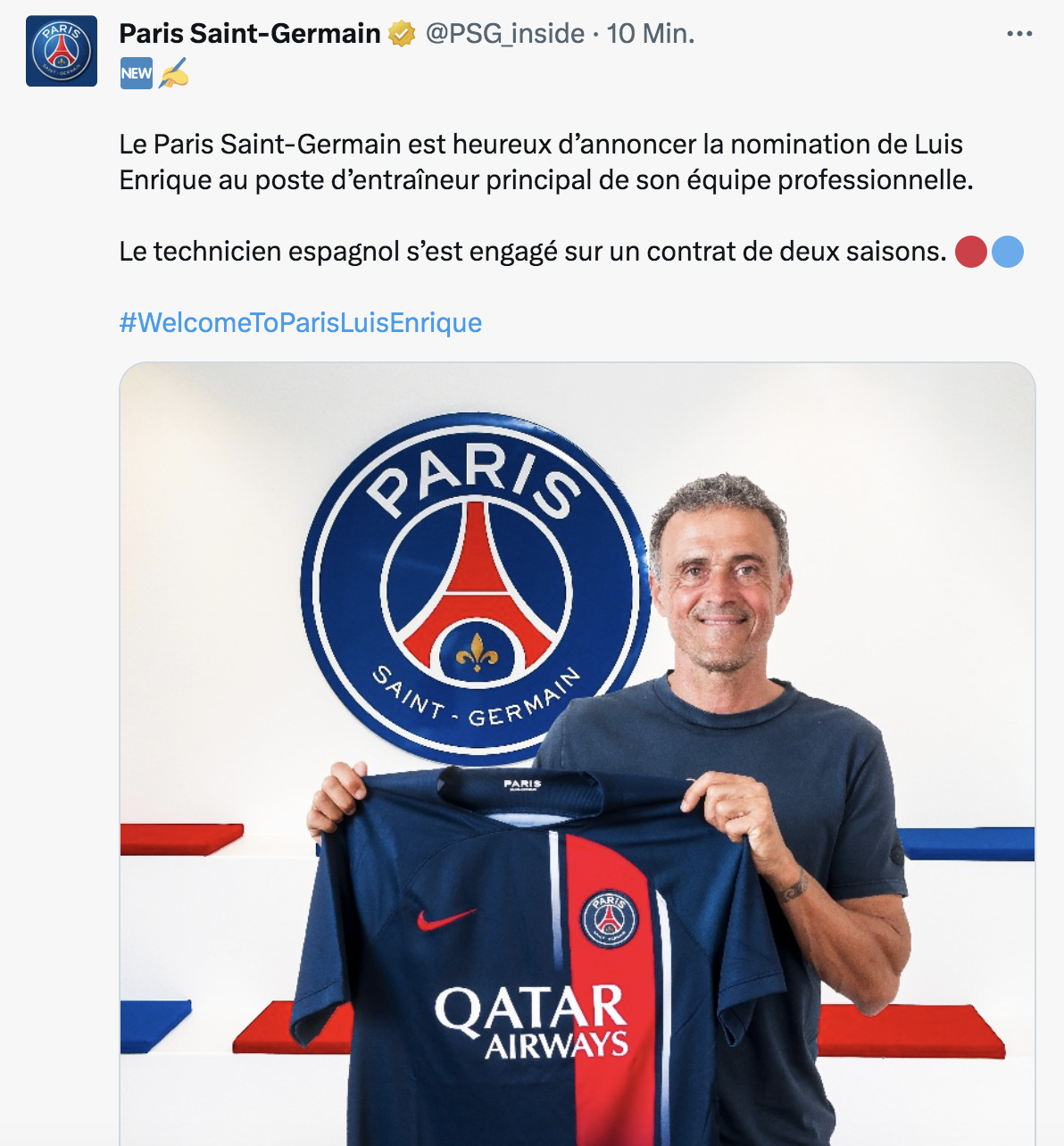The width and height of the screenshot is (1064, 1146).
Task: Click the Qatar Airways logo on jersey
Action: pos(532,1023)
